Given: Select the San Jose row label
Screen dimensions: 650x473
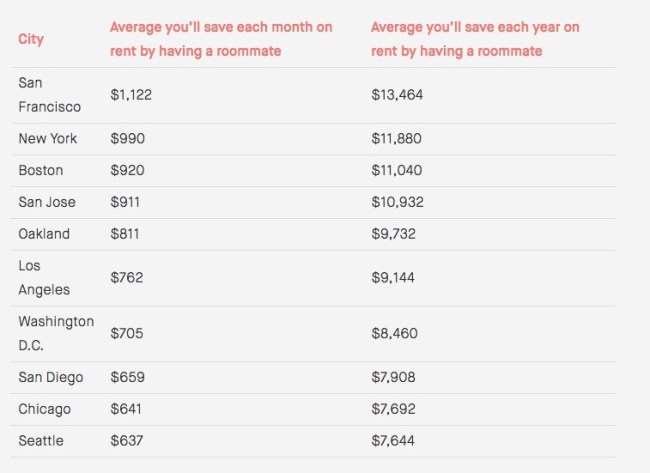Looking at the screenshot, I should point(47,202).
